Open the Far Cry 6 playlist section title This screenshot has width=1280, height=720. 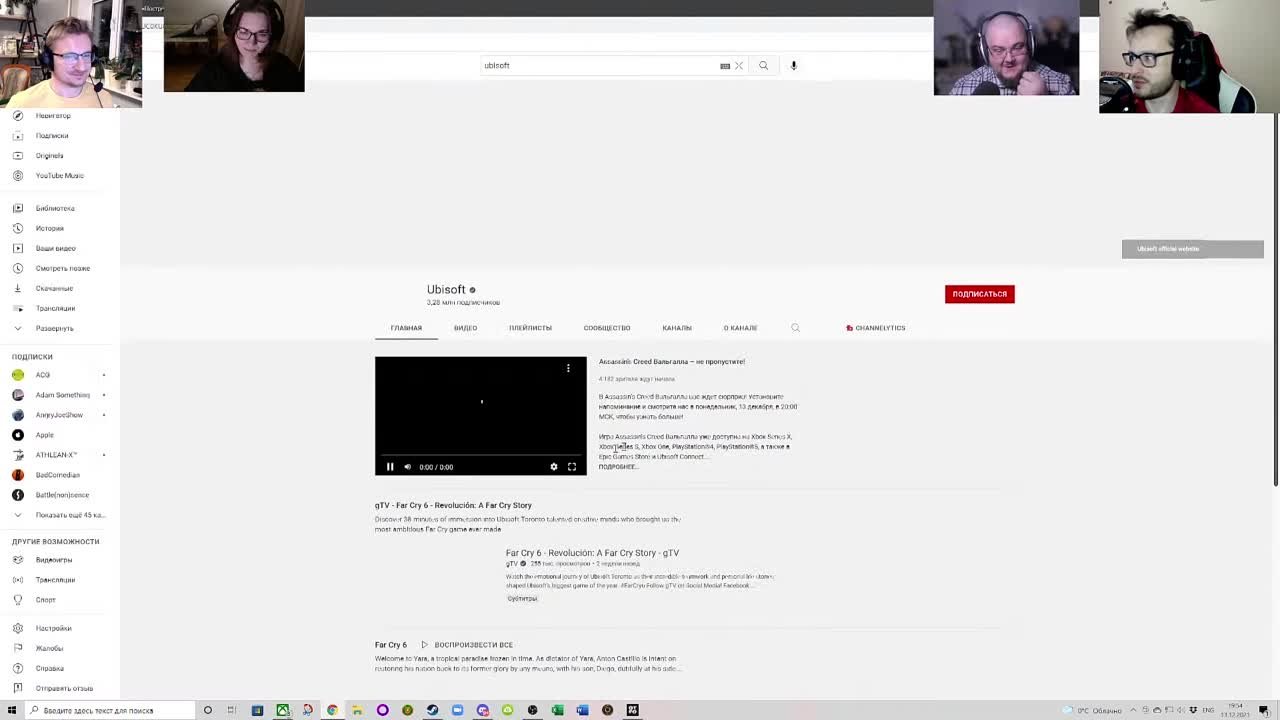tap(391, 645)
